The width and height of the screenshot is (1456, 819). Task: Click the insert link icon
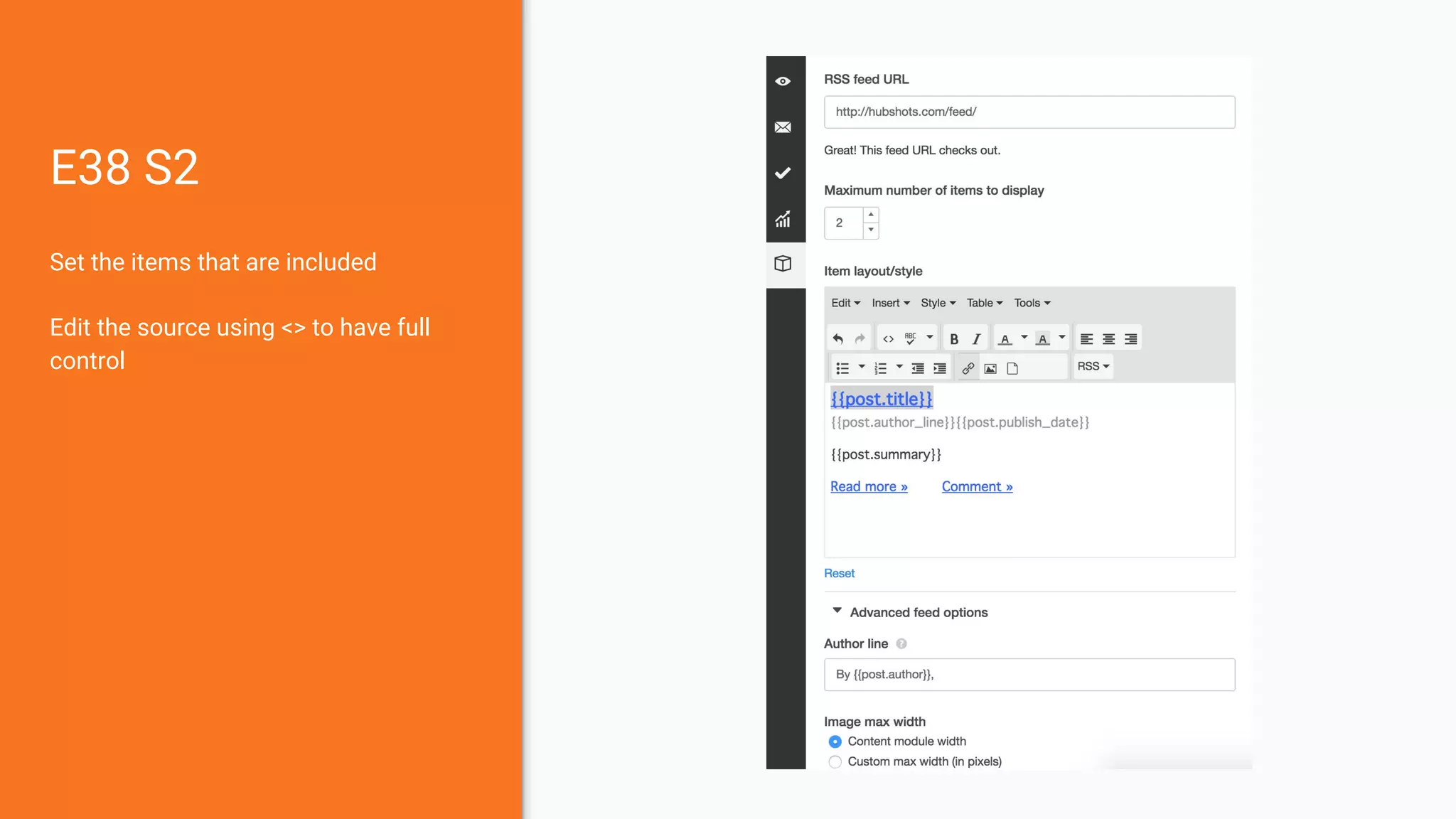968,368
